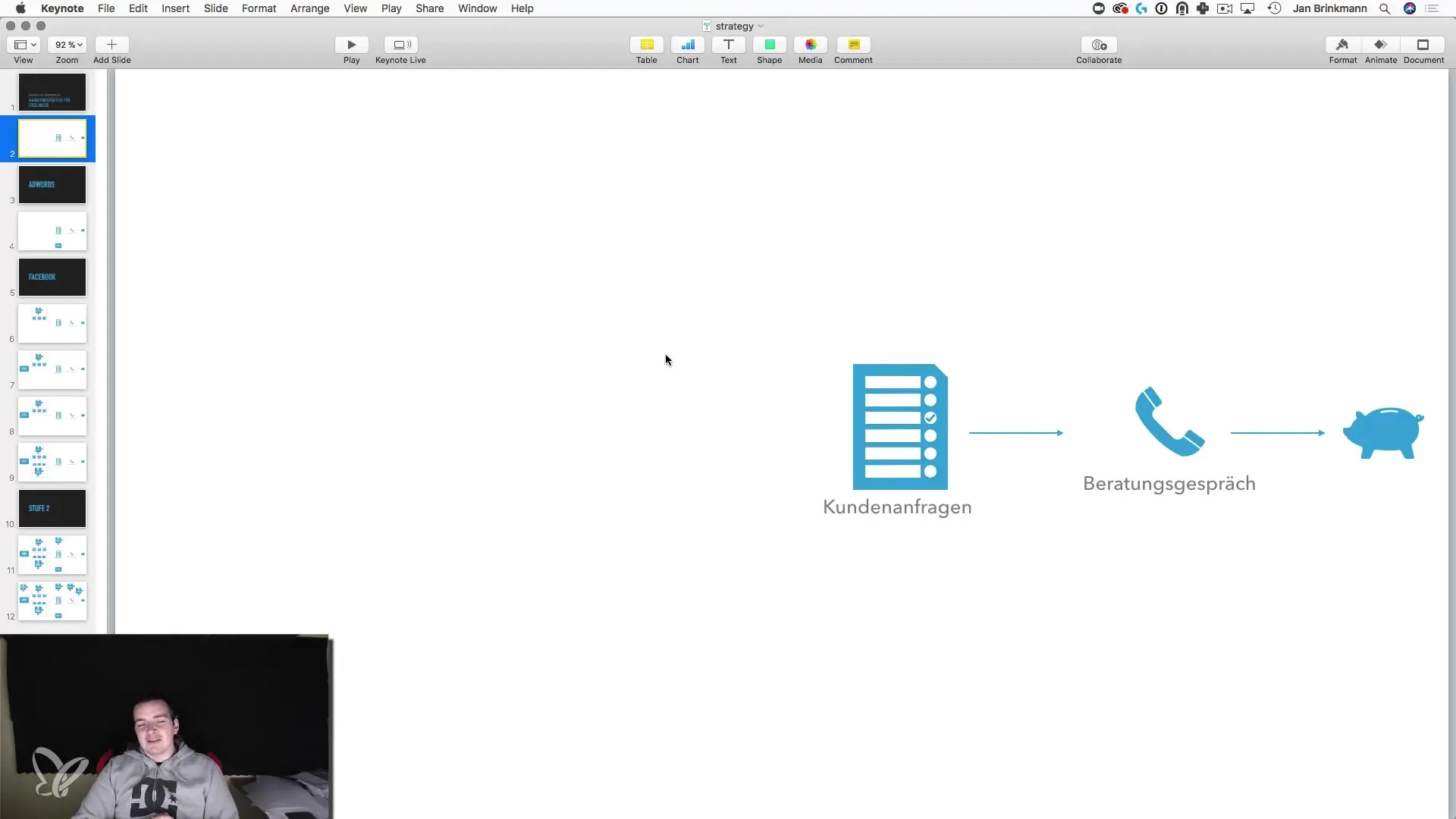This screenshot has width=1456, height=819.
Task: Insert a Table
Action: [x=646, y=45]
